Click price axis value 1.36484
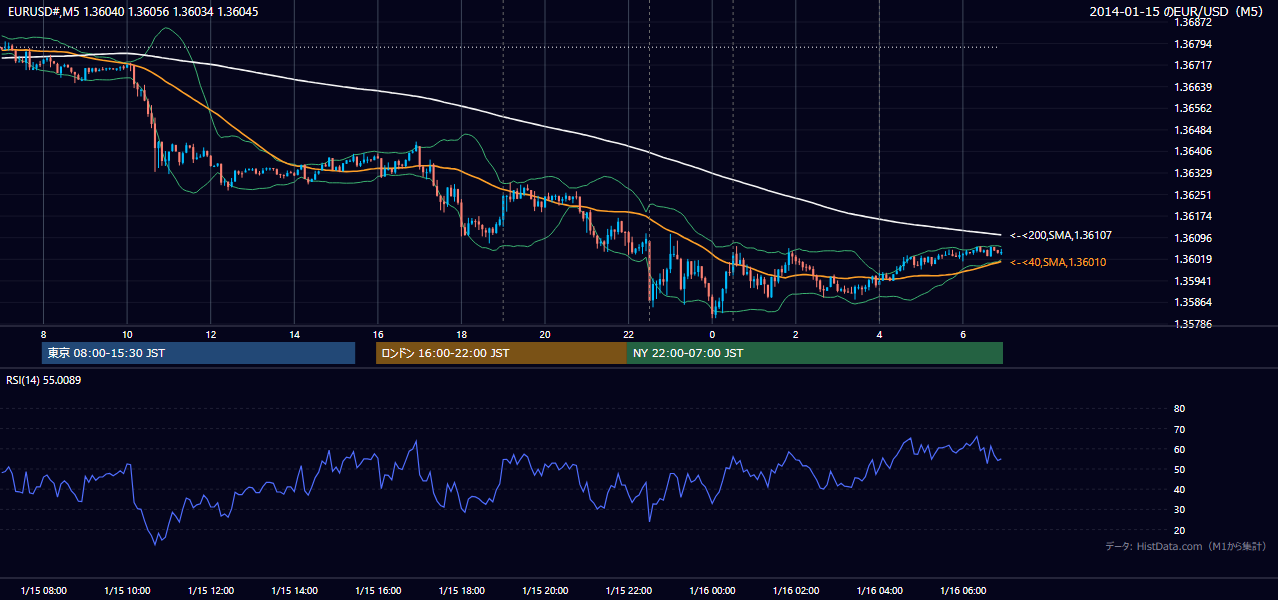Viewport: 1278px width, 600px height. click(x=1195, y=130)
